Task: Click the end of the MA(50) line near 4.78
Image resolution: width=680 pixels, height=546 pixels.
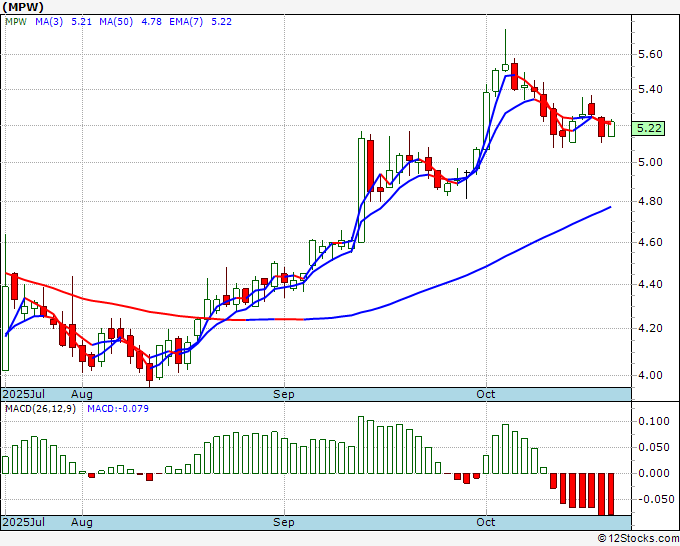Action: [610, 207]
